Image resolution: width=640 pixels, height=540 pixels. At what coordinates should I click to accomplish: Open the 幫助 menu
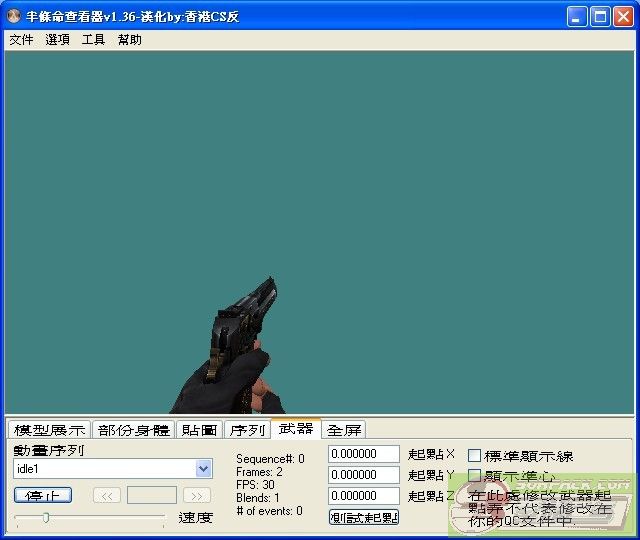point(129,40)
